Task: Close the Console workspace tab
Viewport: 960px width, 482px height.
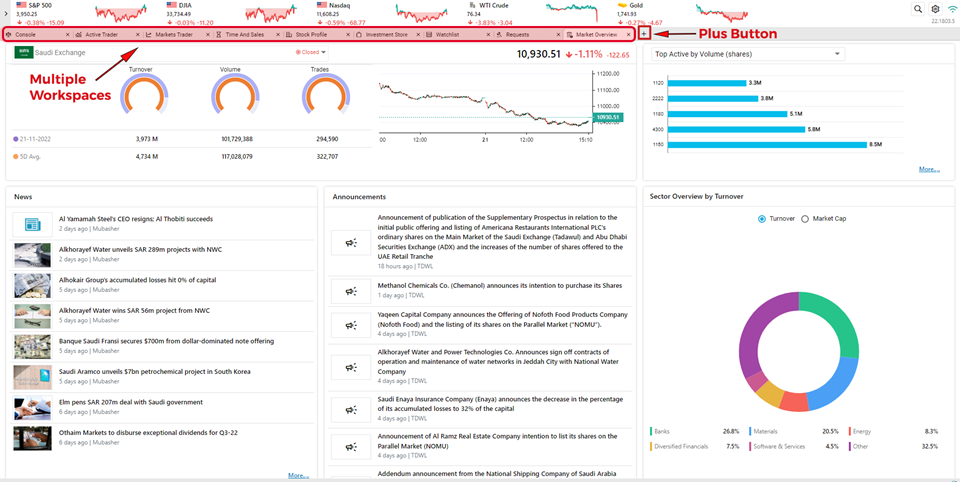Action: (x=69, y=35)
